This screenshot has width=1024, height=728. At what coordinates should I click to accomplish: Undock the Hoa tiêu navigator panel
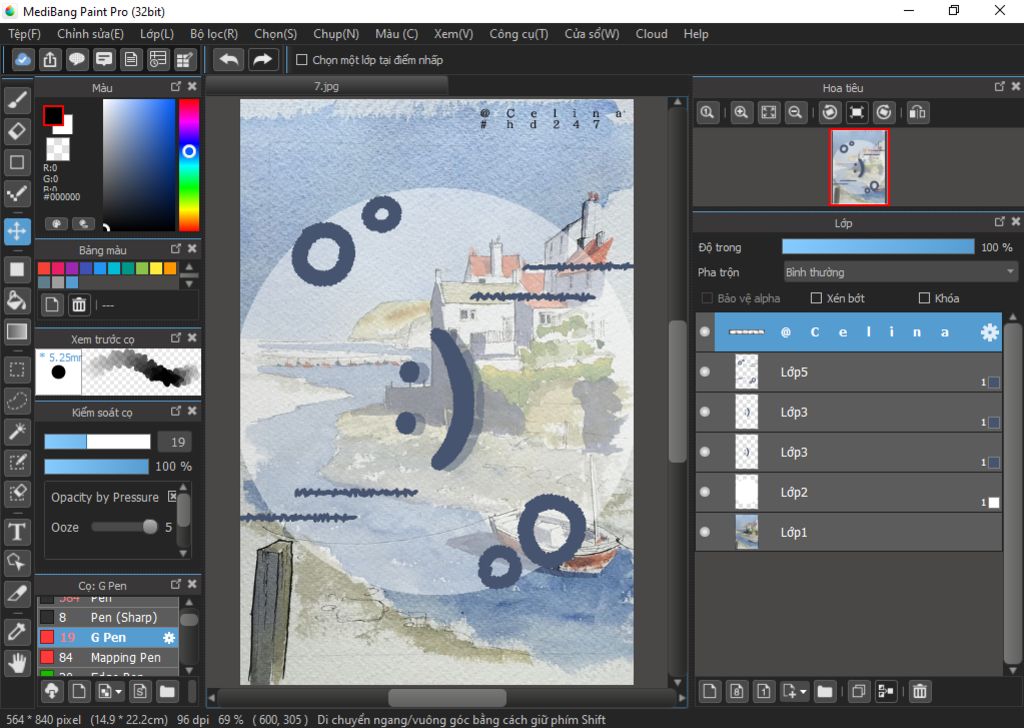point(999,86)
